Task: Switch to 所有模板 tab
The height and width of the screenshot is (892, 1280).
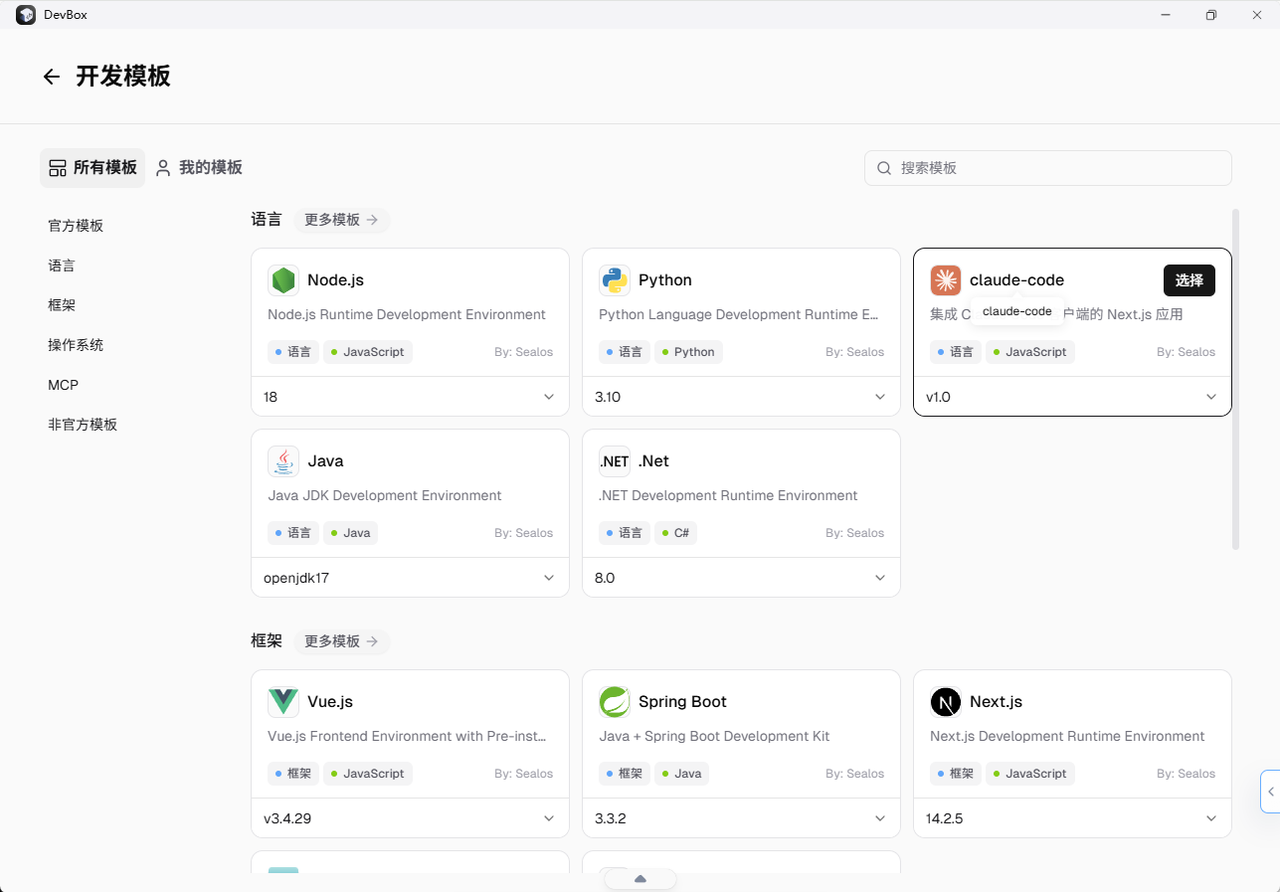Action: click(92, 168)
